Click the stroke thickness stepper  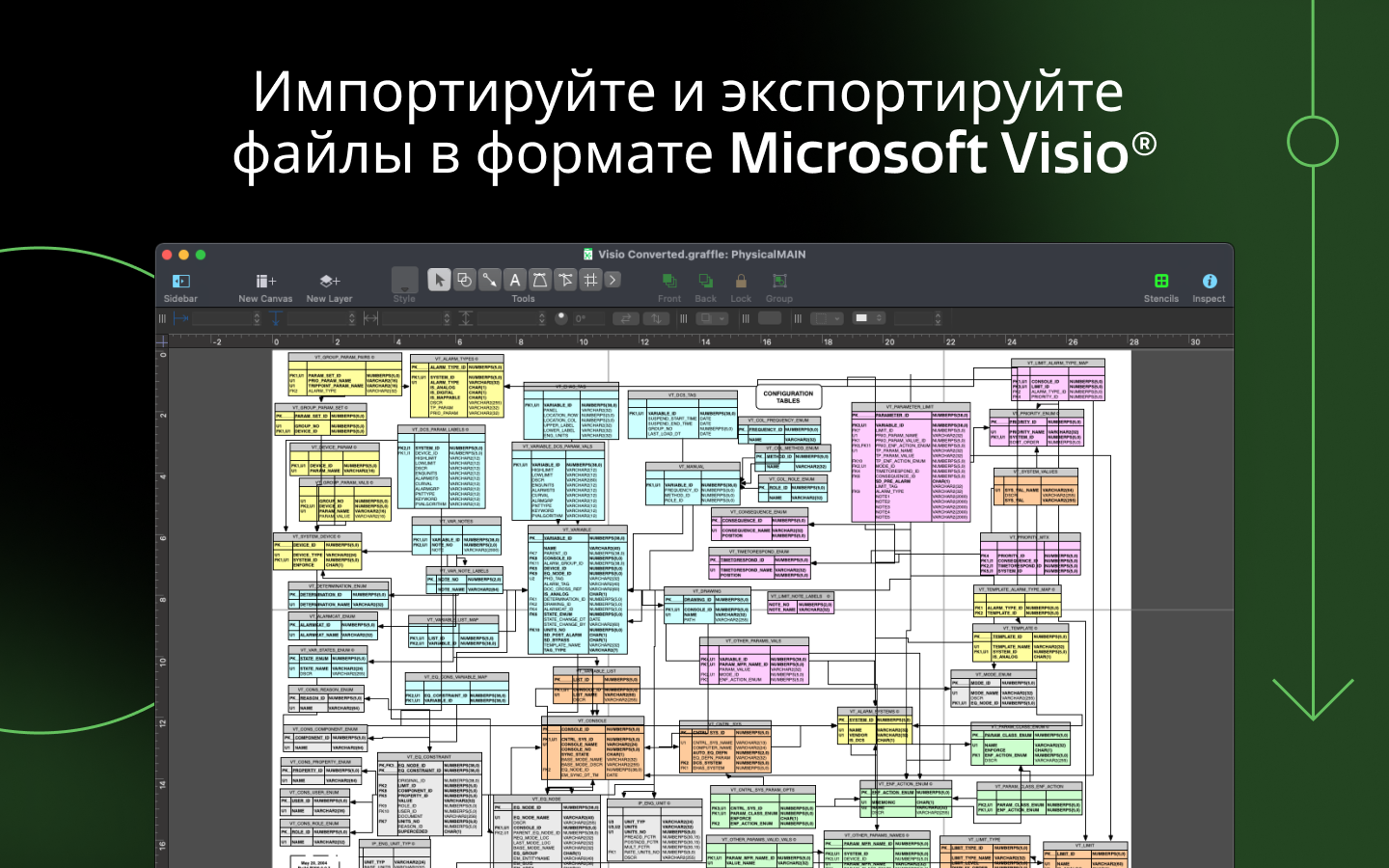tap(938, 318)
